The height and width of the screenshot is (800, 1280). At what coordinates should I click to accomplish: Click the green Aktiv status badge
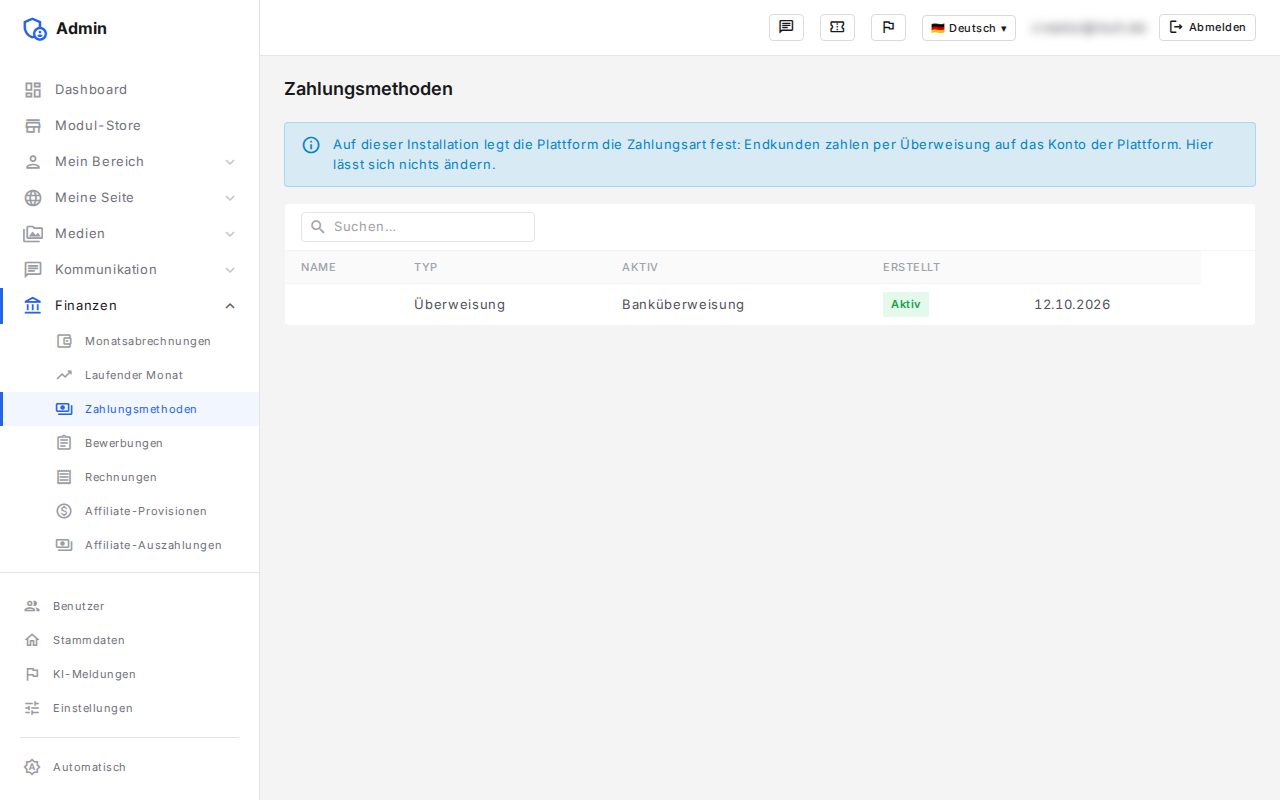906,305
